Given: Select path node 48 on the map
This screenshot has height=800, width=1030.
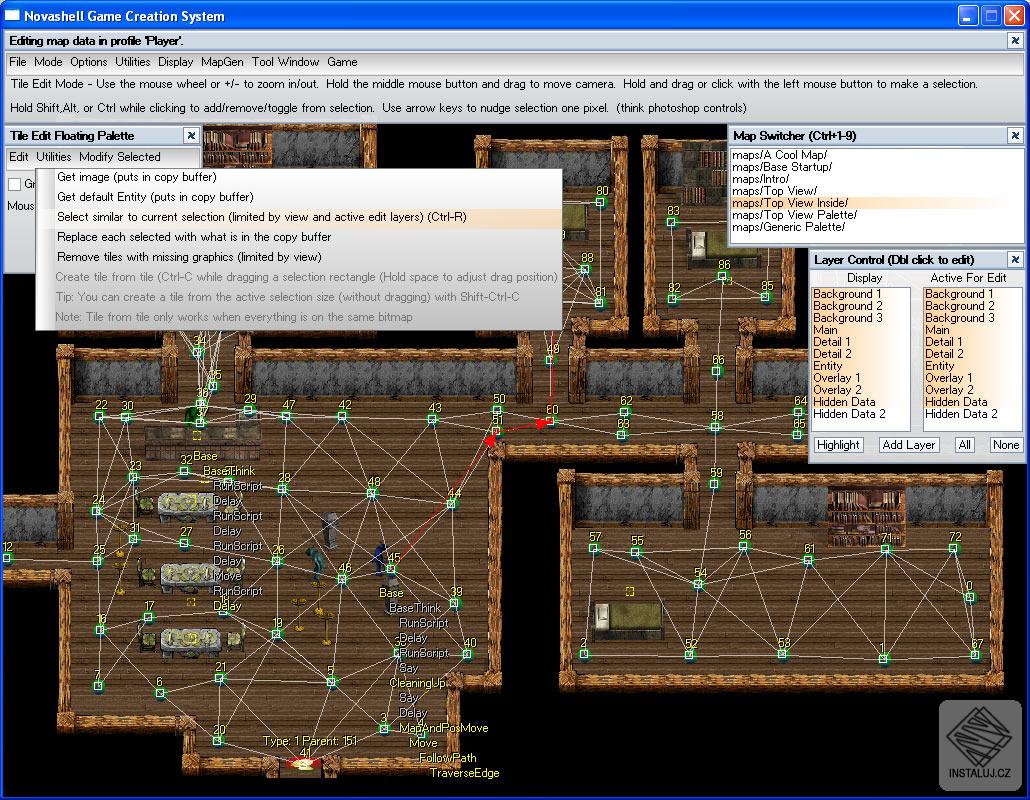Looking at the screenshot, I should pos(372,493).
